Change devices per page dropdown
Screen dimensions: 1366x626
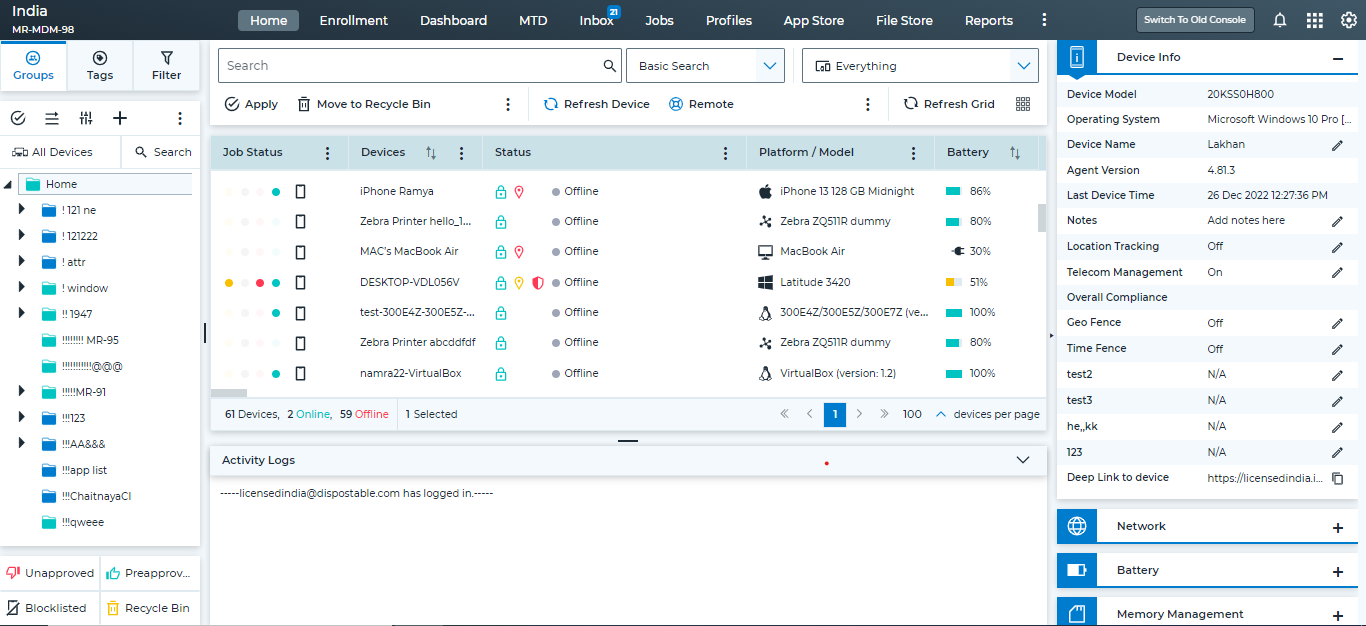pyautogui.click(x=941, y=414)
